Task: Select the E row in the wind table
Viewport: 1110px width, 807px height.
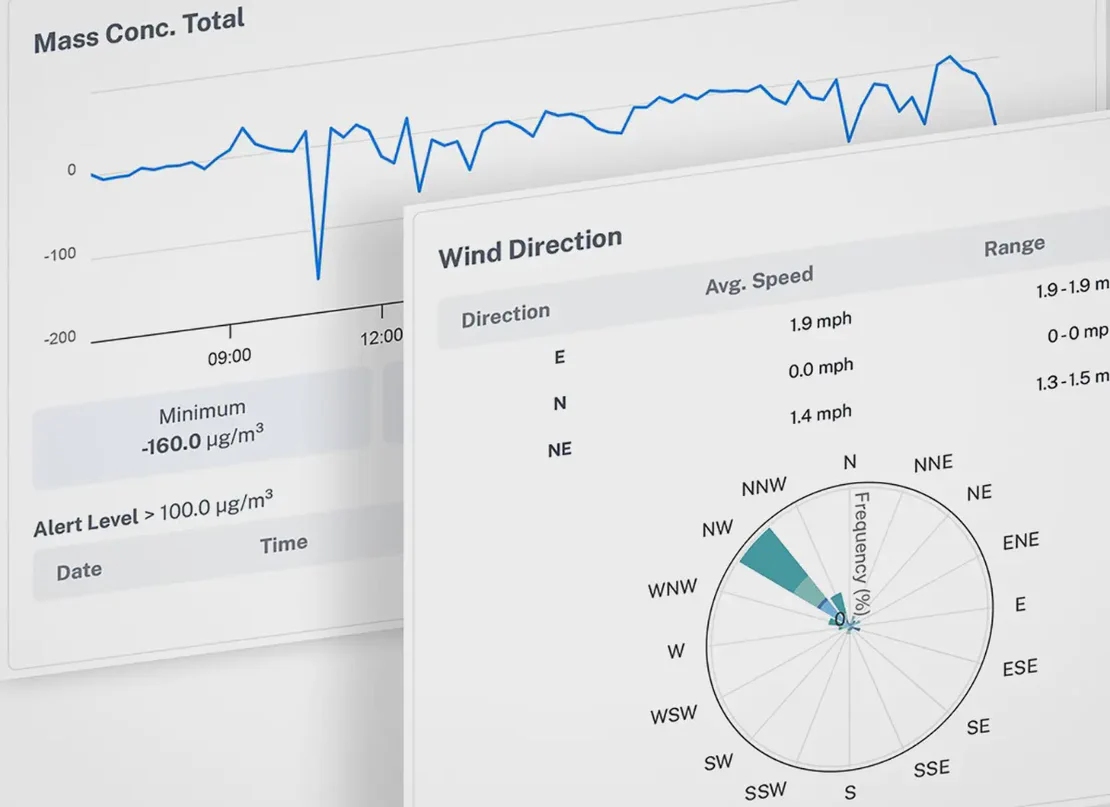Action: pos(560,356)
